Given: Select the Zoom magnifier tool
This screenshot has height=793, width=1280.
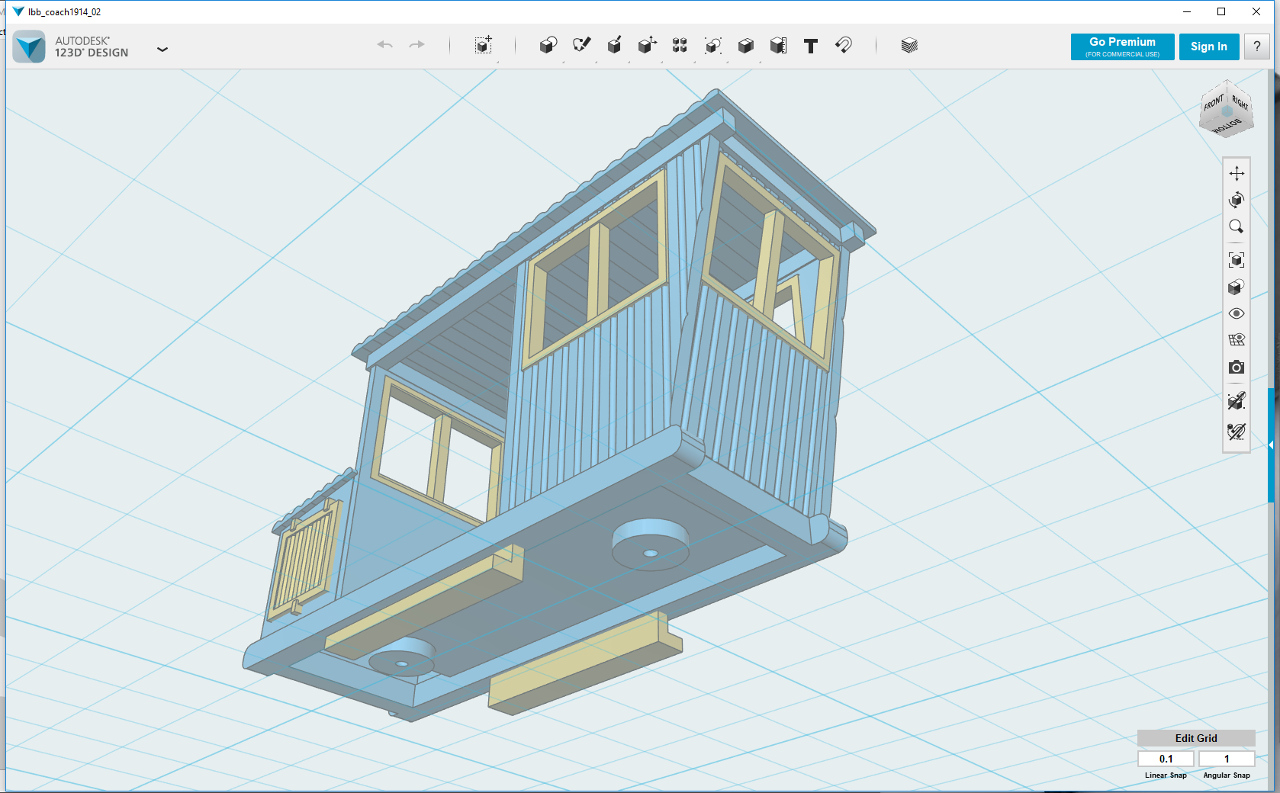Looking at the screenshot, I should coord(1236,227).
